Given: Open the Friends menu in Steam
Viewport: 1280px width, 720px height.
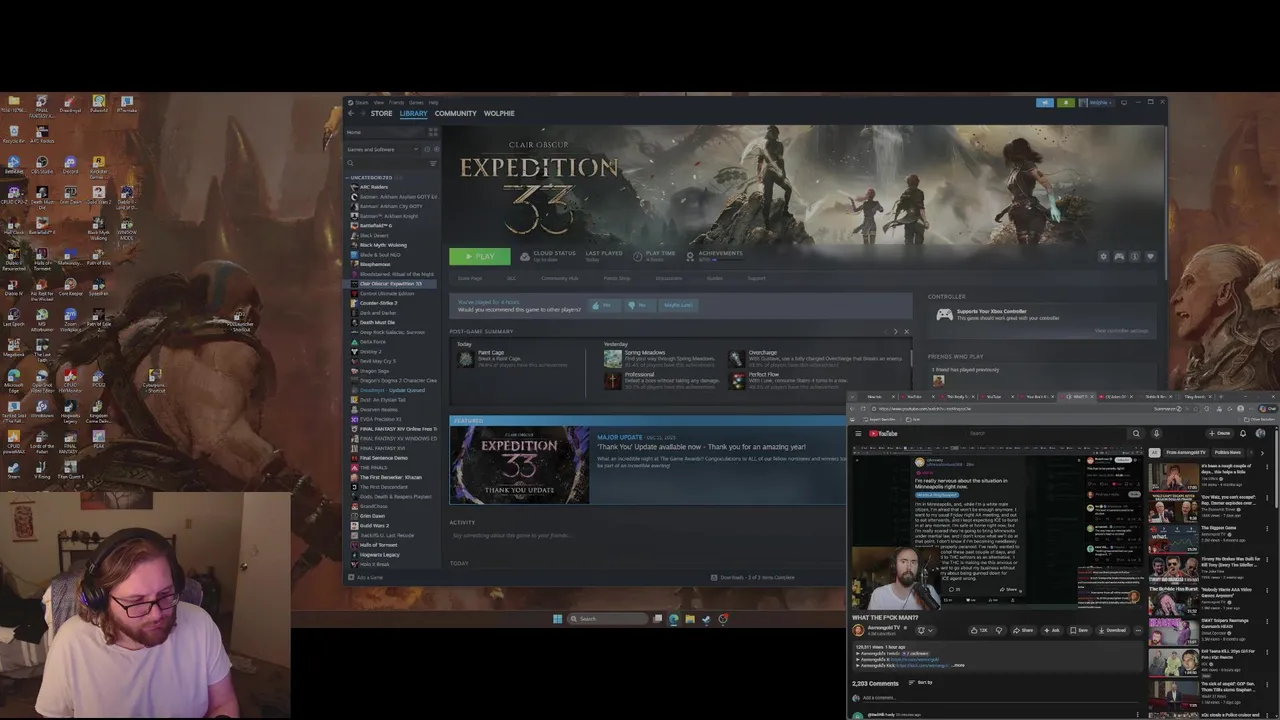Looking at the screenshot, I should pos(396,102).
